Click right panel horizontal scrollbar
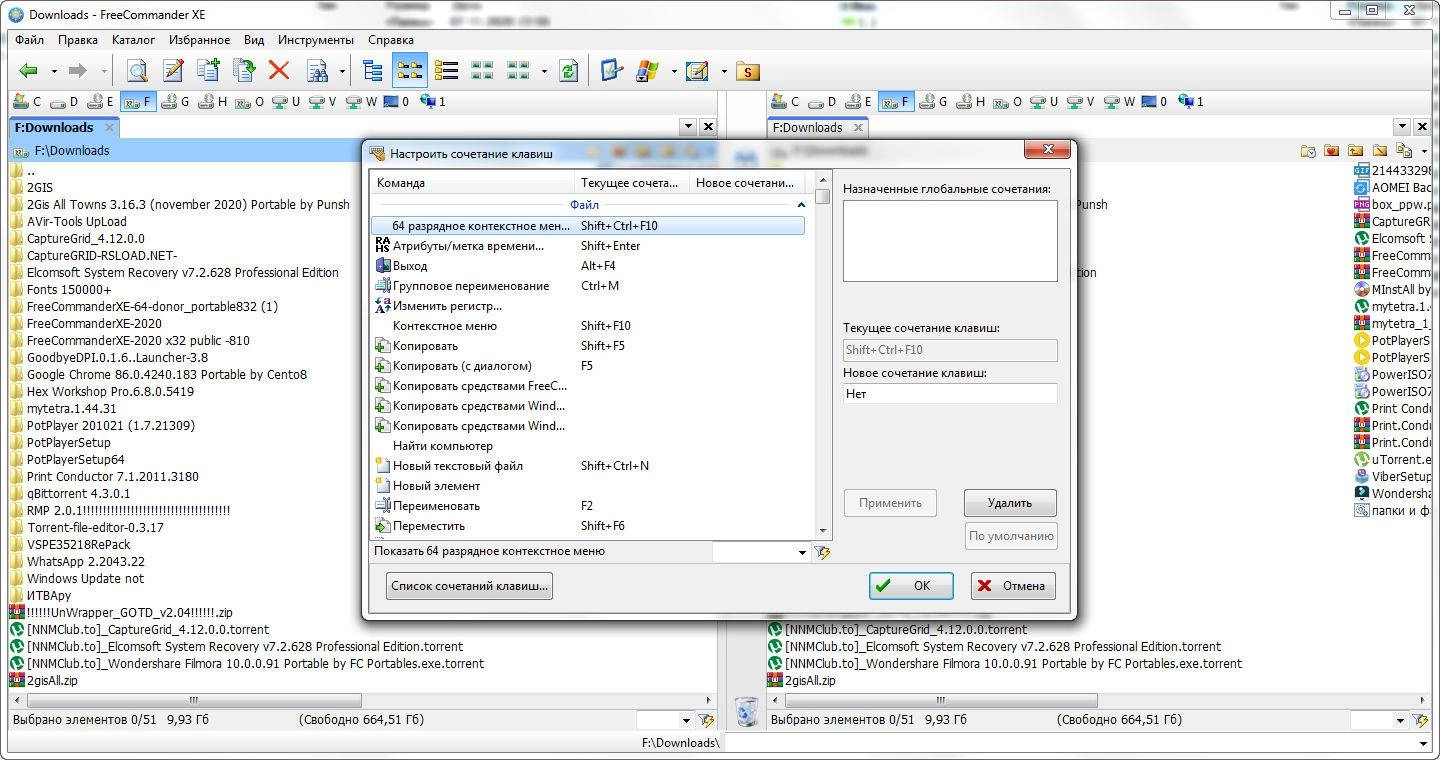Screen dimensions: 1440x760 (1101, 701)
